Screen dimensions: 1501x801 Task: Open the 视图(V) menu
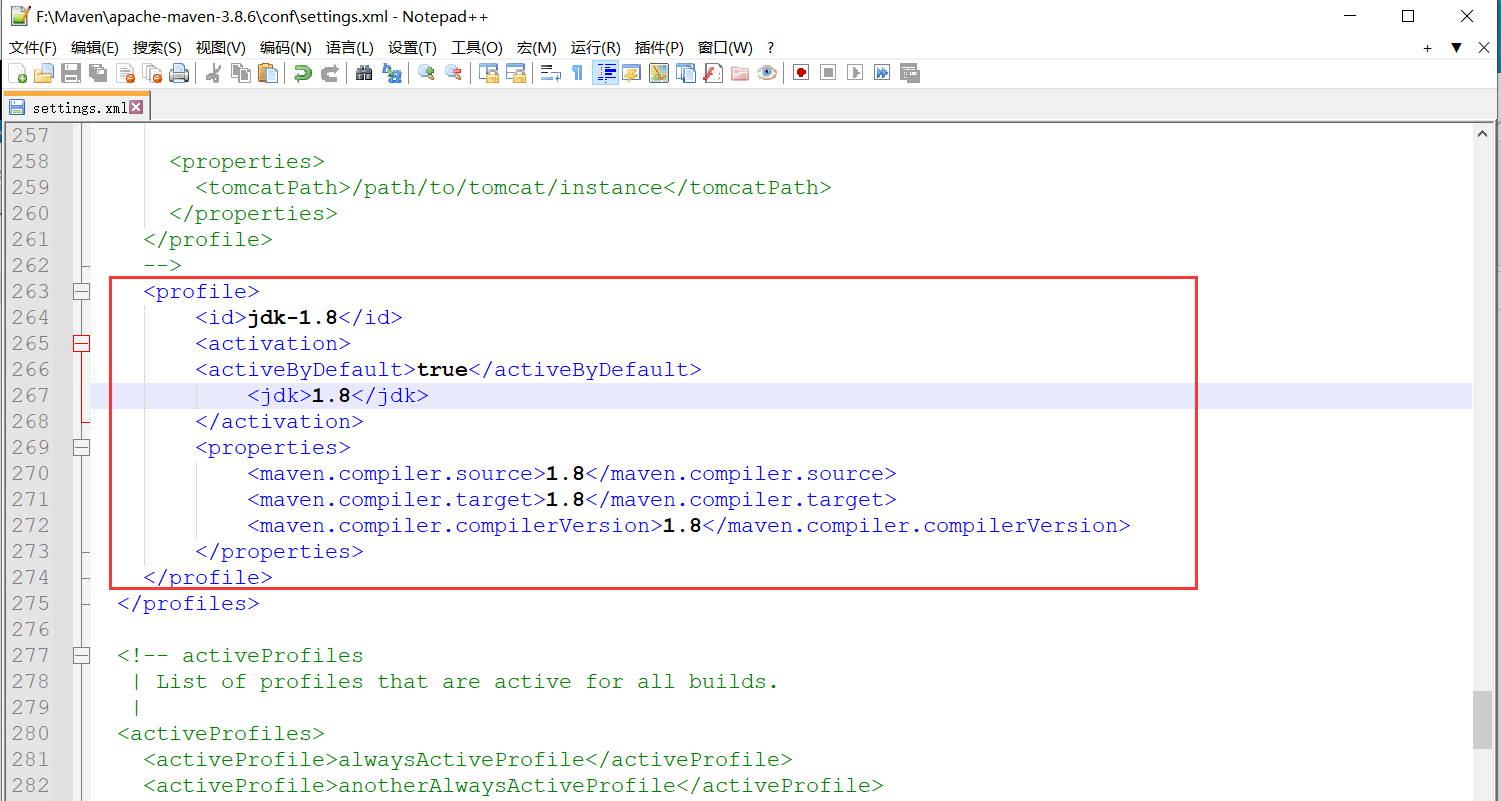coord(221,48)
